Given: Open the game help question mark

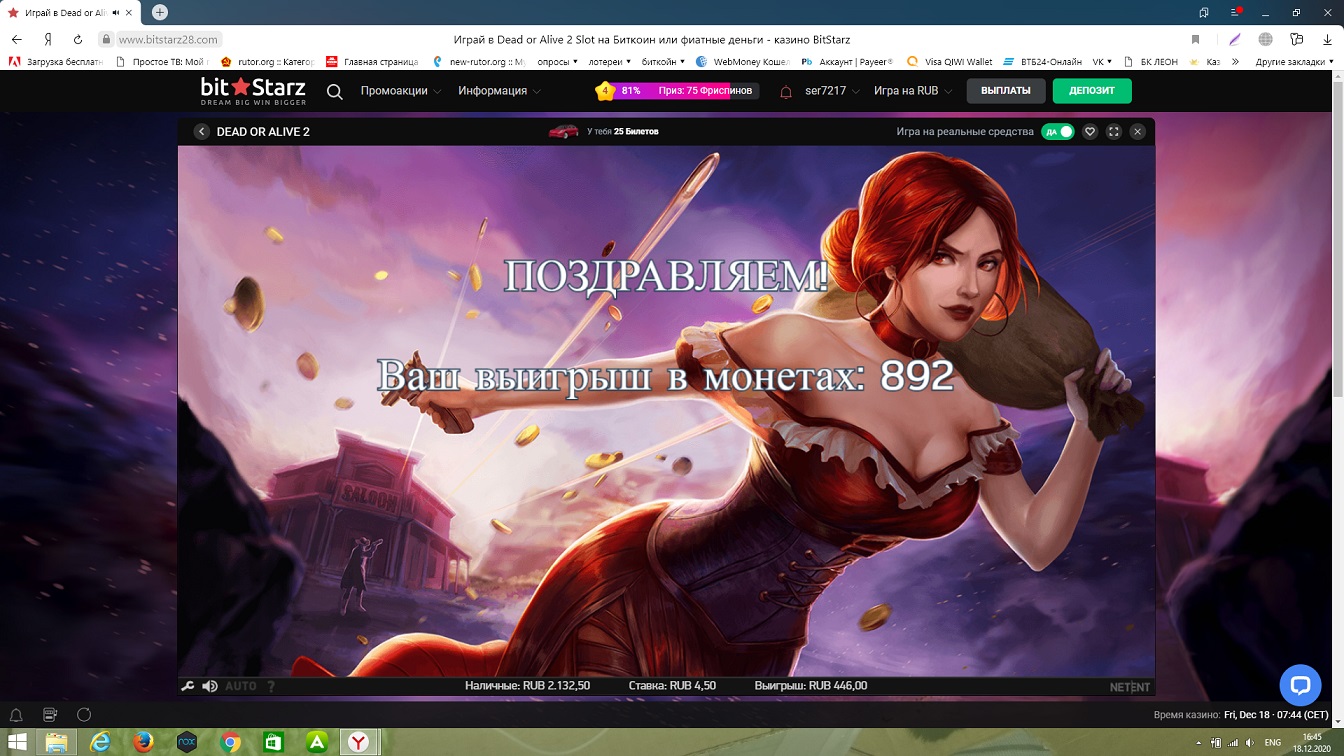Looking at the screenshot, I should point(271,686).
